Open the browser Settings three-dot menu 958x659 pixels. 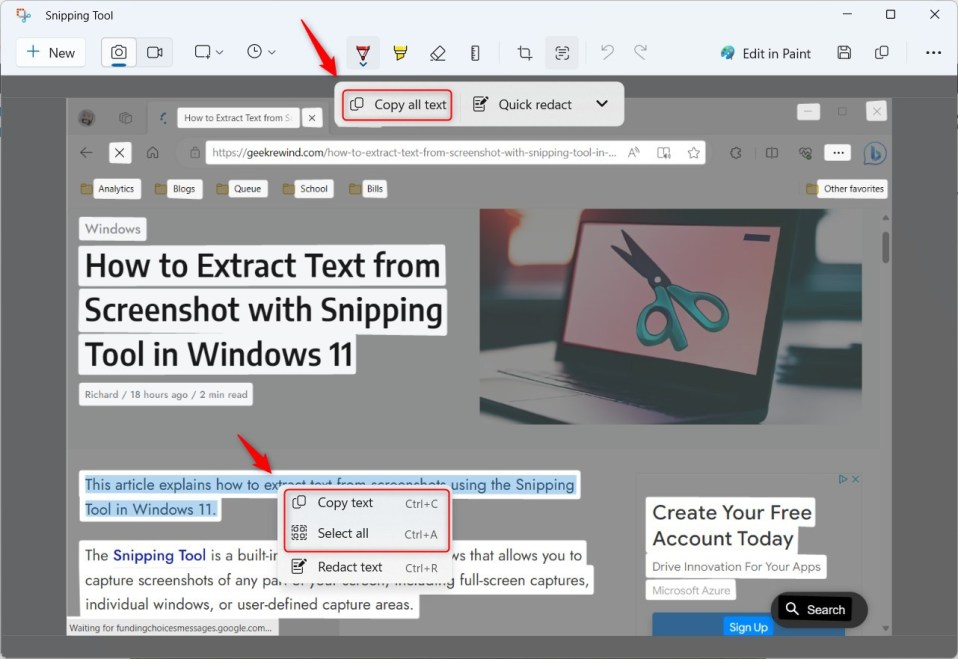tap(838, 153)
